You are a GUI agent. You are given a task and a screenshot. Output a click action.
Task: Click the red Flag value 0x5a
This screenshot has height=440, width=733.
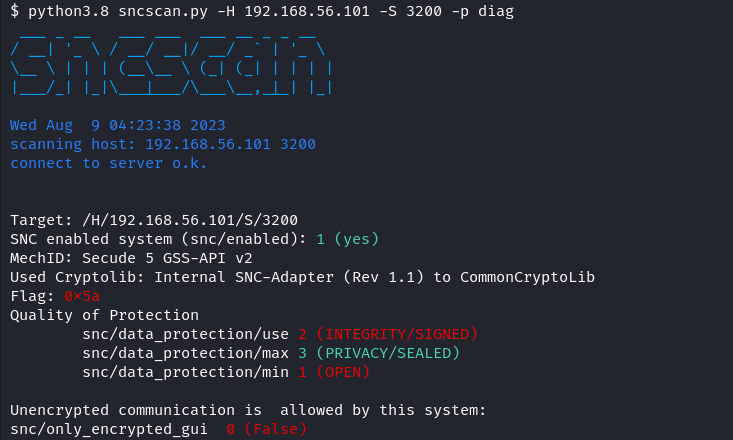click(82, 296)
